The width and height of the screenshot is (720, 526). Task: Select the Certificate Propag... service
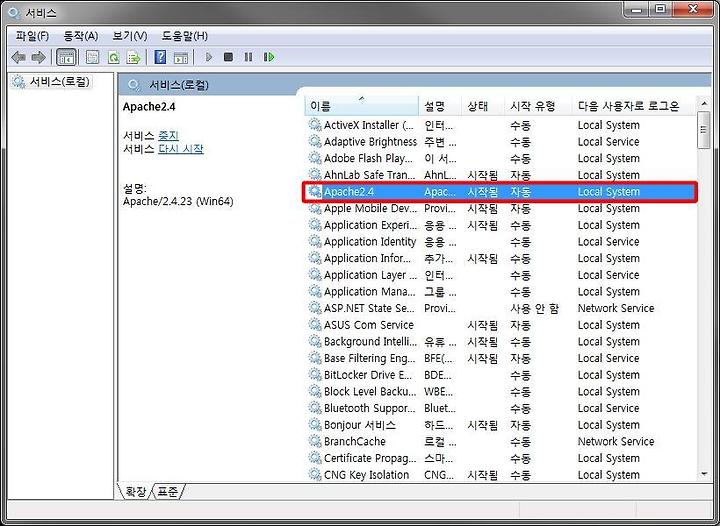501,458
